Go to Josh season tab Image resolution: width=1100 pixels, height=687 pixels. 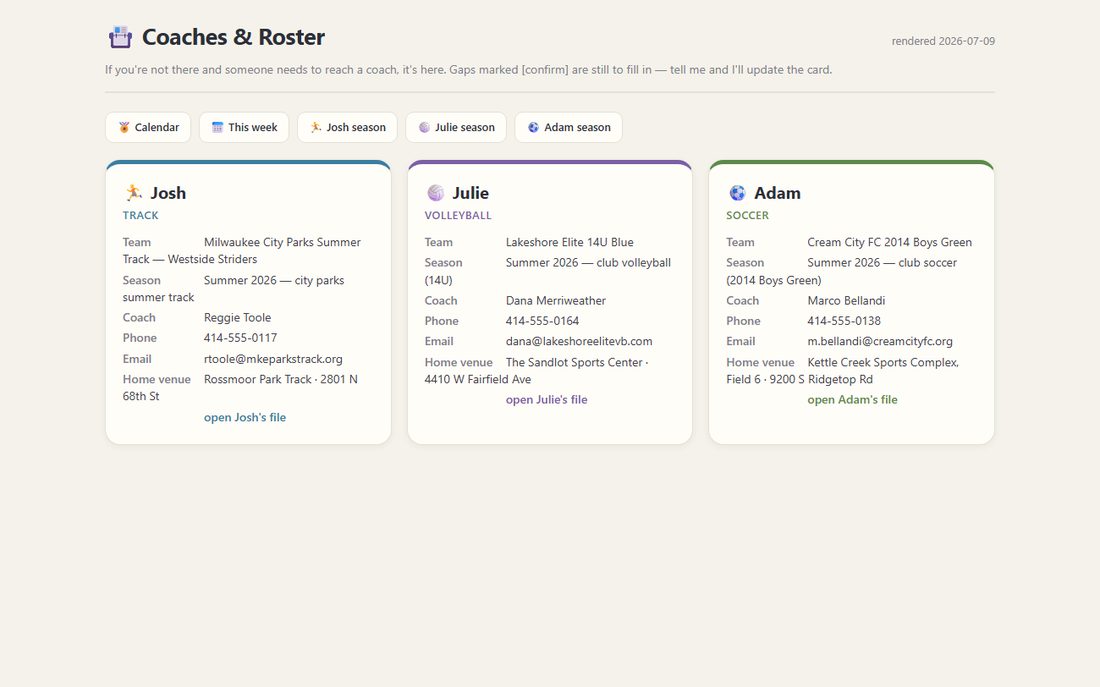(x=347, y=127)
